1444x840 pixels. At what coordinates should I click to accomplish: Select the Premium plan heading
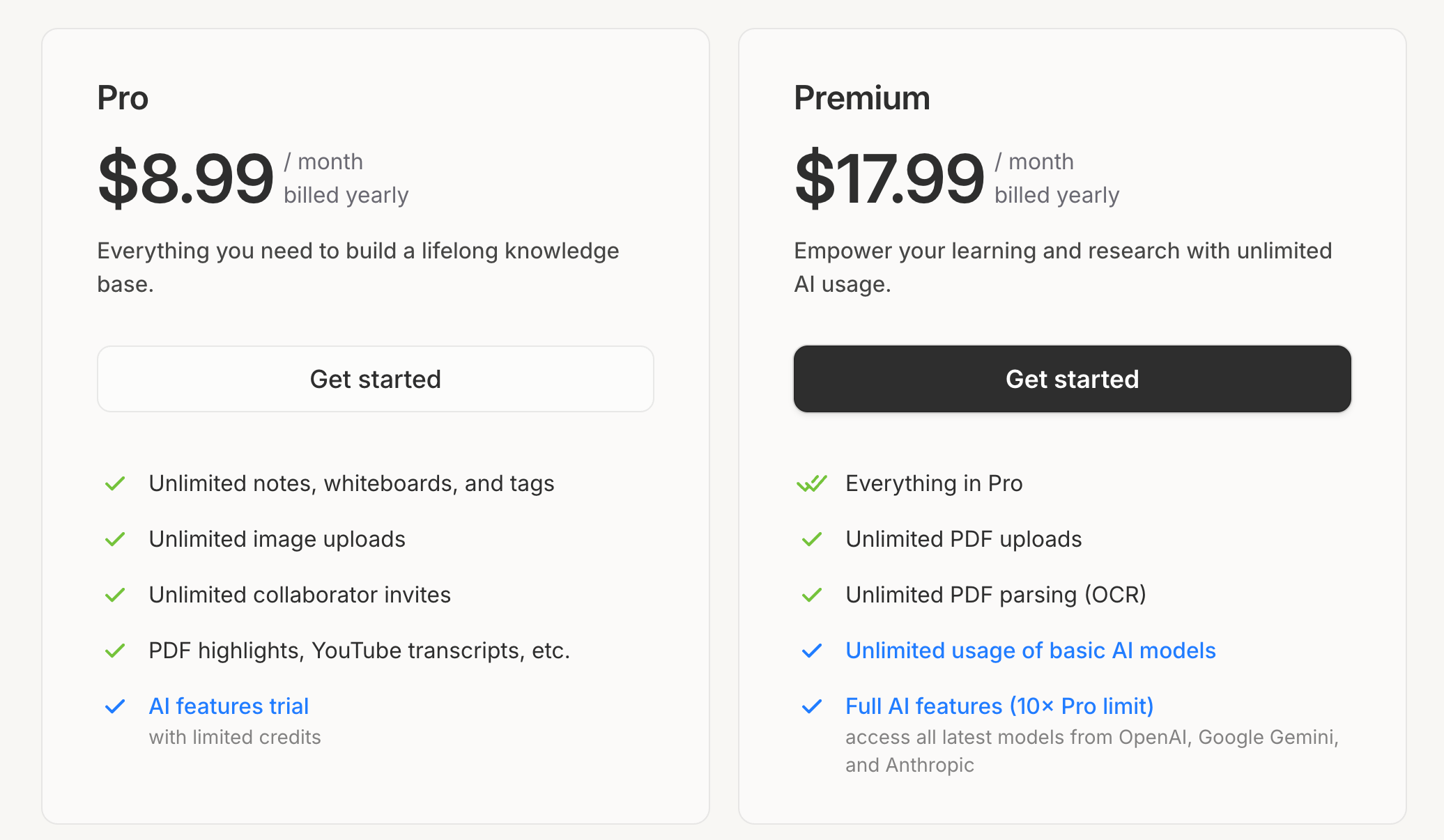pos(862,98)
